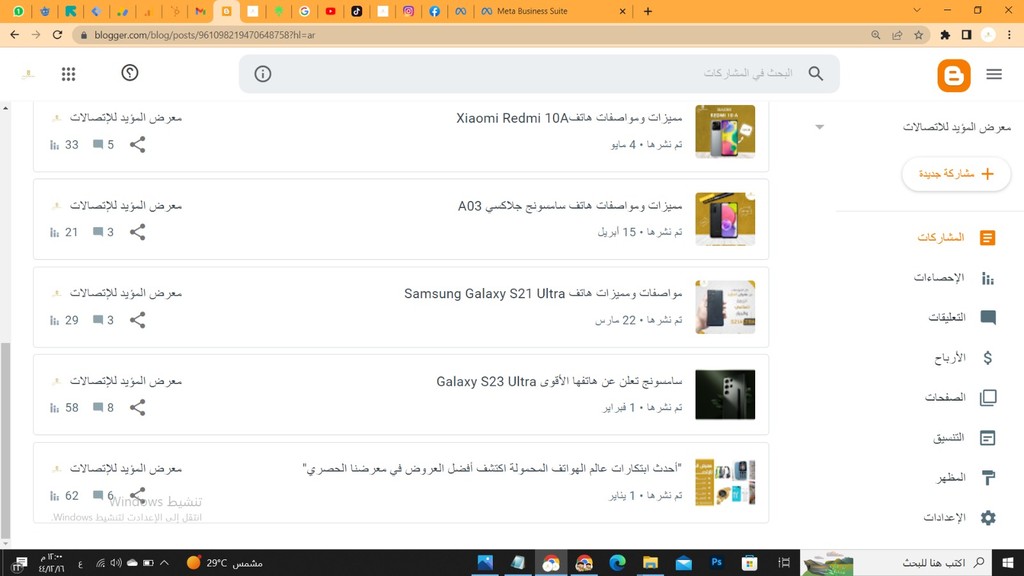1024x576 pixels.
Task: Create a new post with مشاركة جديدة
Action: coord(956,174)
